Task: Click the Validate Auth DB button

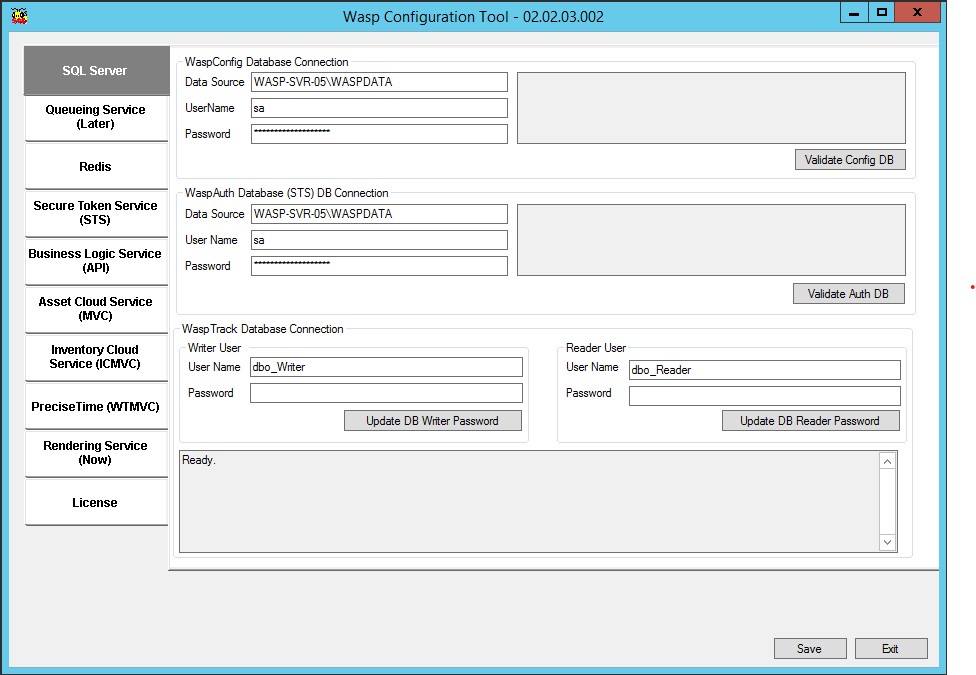Action: 848,294
